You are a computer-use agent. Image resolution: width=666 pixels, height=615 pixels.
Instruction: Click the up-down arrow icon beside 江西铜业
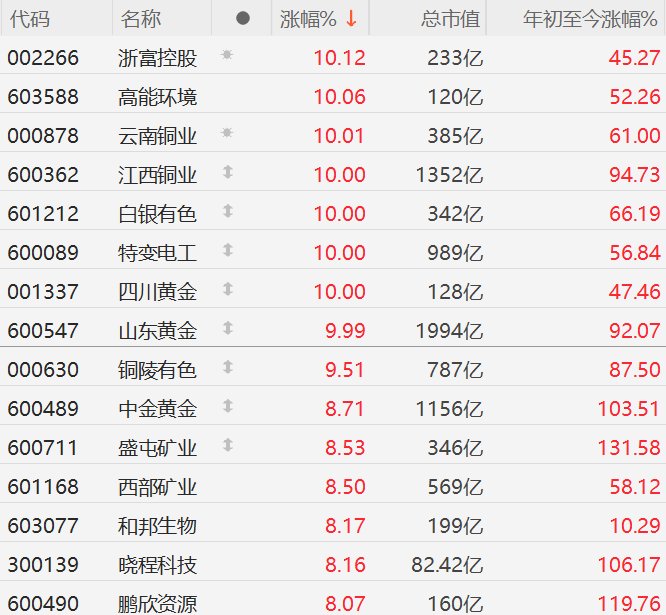point(227,173)
